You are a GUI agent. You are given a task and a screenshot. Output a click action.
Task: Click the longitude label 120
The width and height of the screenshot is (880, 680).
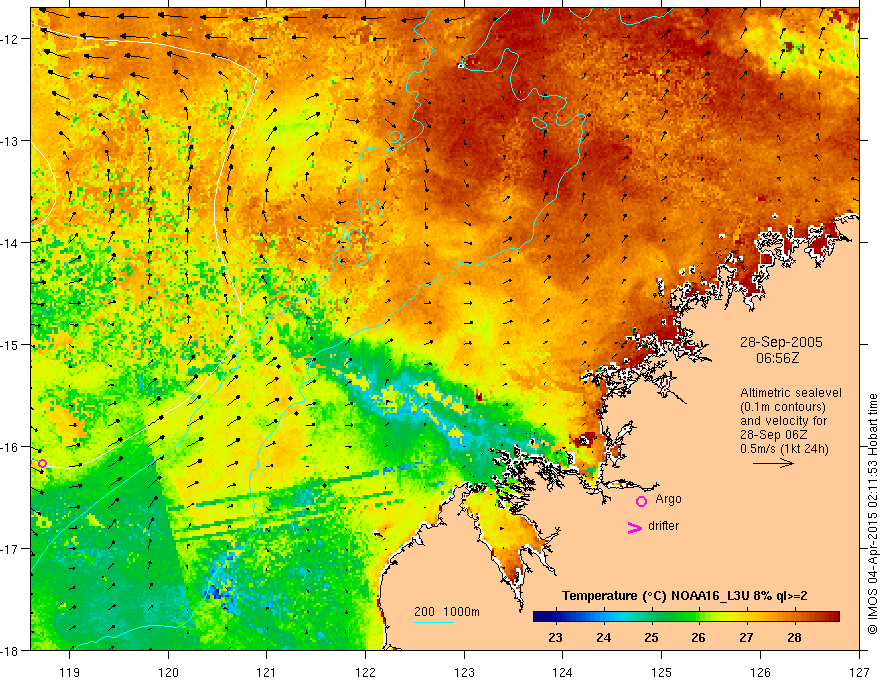tap(168, 672)
